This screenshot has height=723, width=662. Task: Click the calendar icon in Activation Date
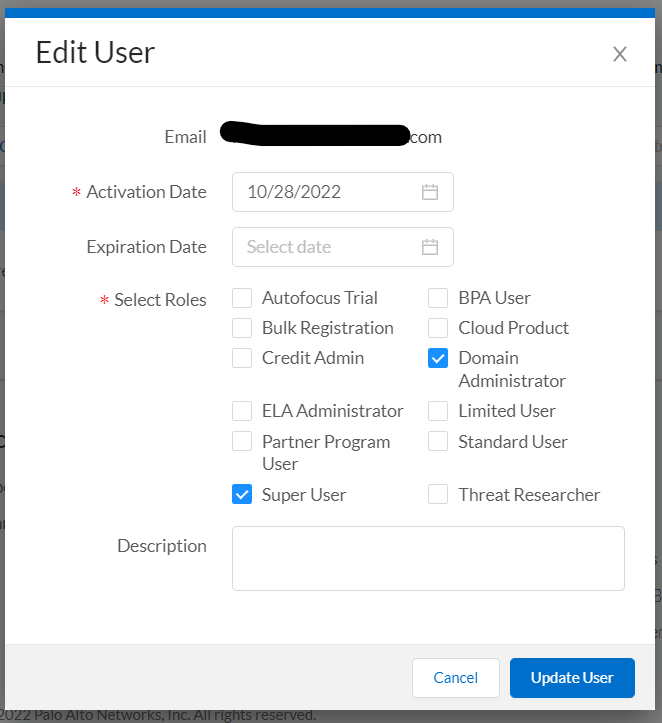430,192
